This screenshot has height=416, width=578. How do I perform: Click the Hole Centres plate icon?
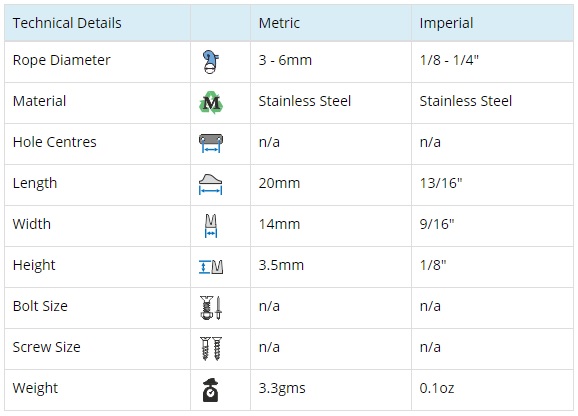211,143
